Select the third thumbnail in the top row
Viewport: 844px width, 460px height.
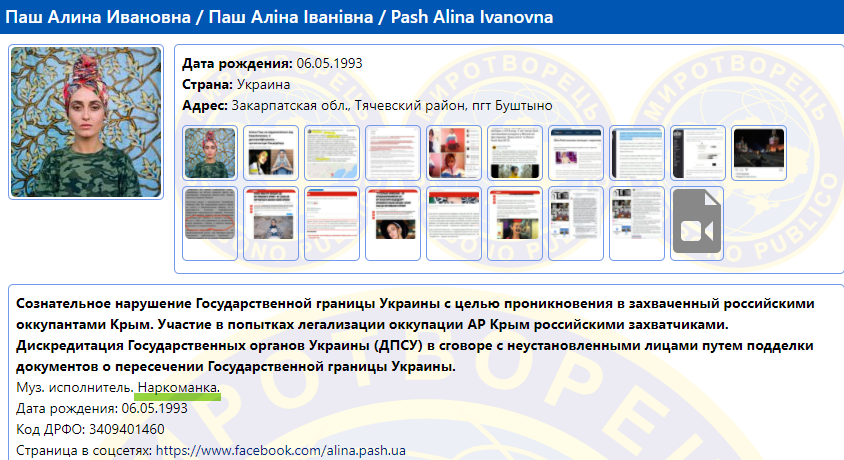(332, 153)
